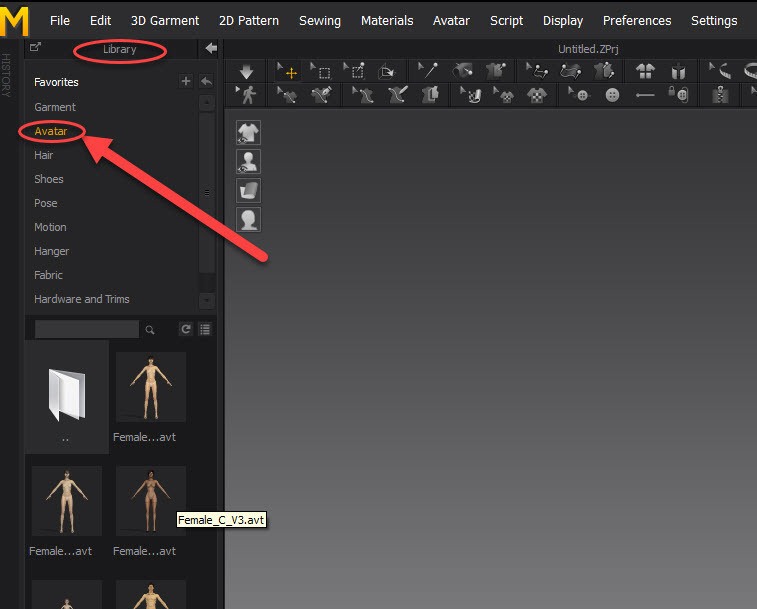The height and width of the screenshot is (609, 757).
Task: Open the Preferences menu
Action: tap(637, 21)
